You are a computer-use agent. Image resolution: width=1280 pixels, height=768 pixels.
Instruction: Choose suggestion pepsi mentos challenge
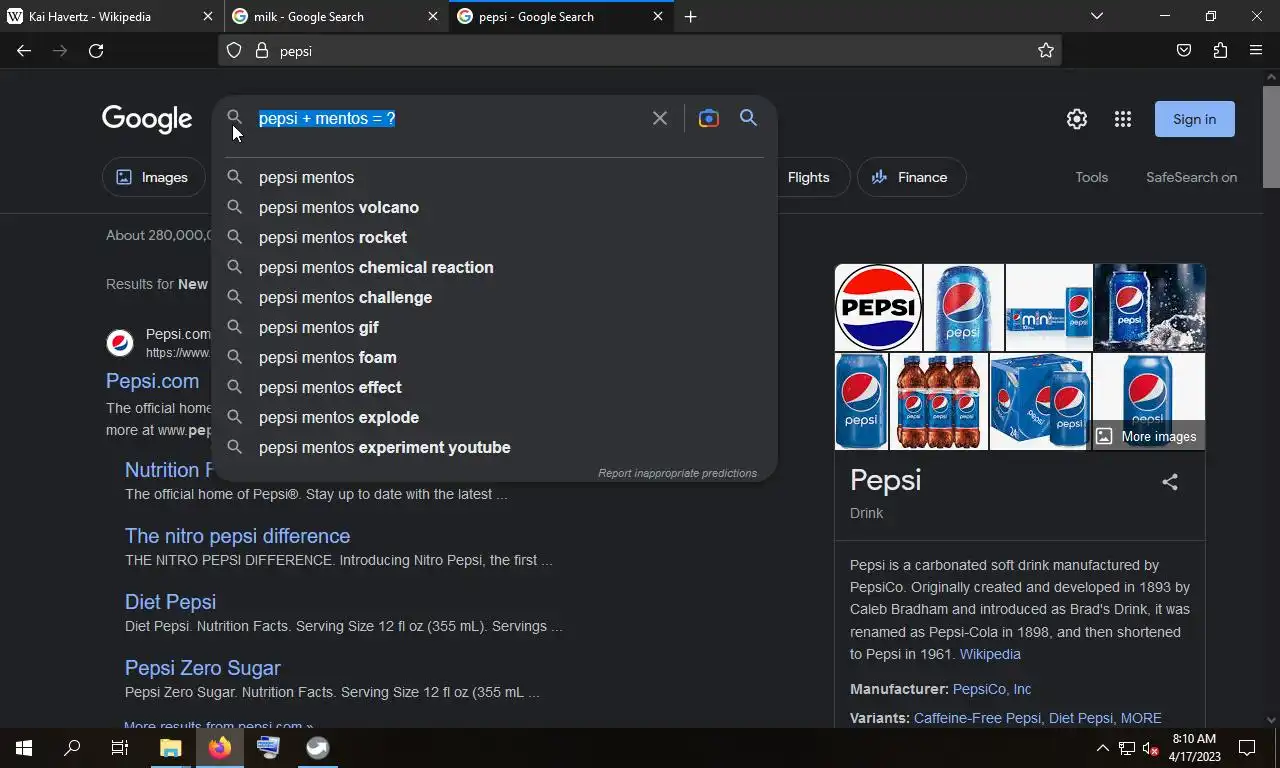coord(495,297)
